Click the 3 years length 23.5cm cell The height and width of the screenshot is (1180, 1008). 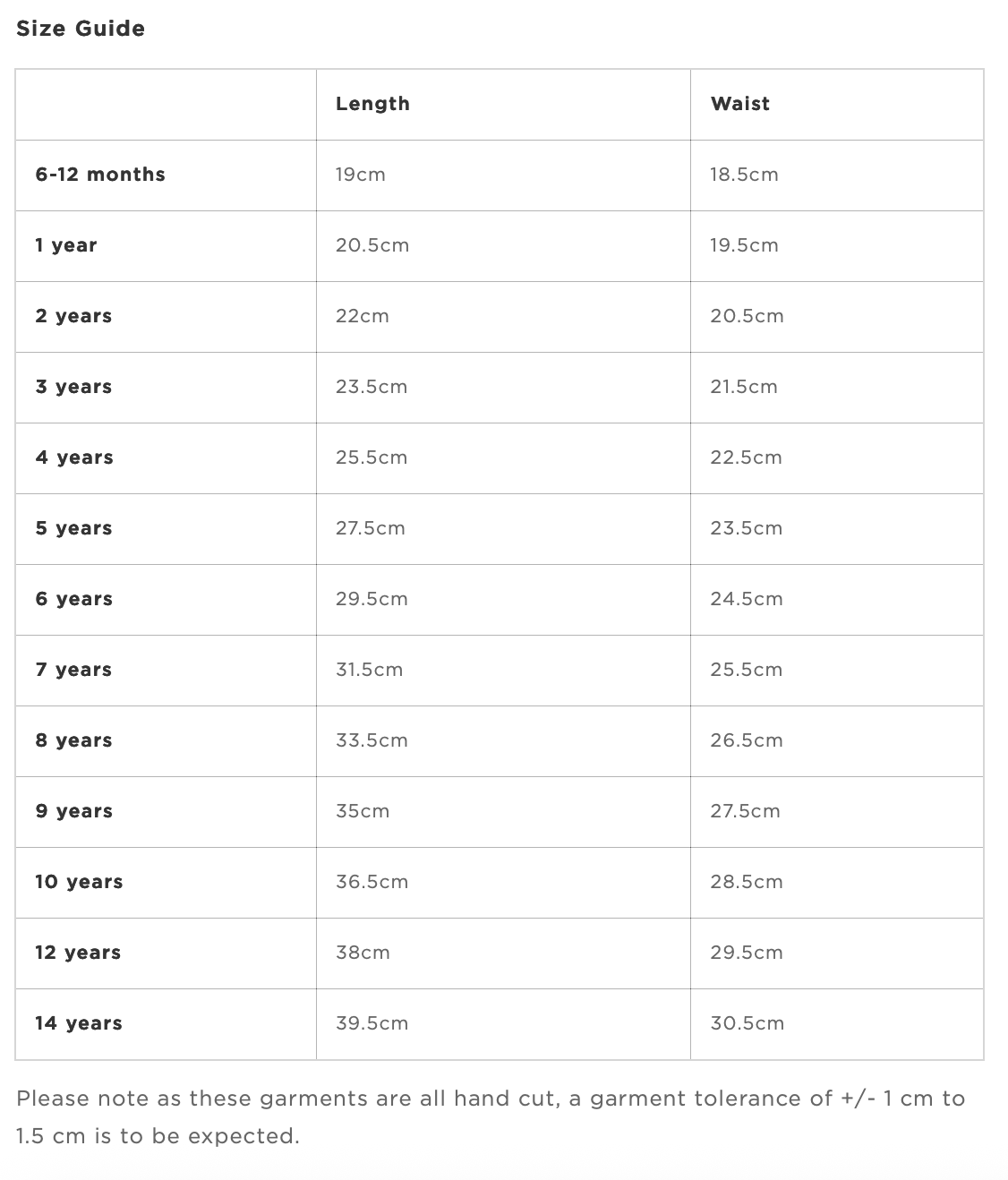click(503, 388)
